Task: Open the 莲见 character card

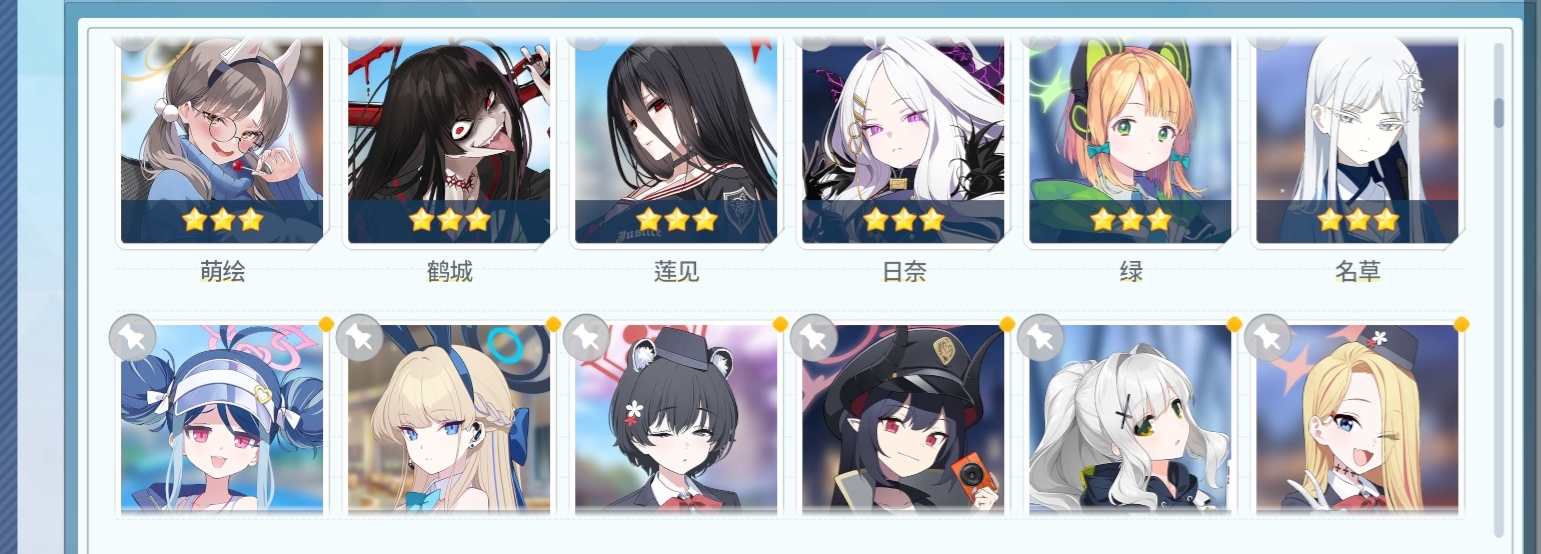Action: pos(676,141)
